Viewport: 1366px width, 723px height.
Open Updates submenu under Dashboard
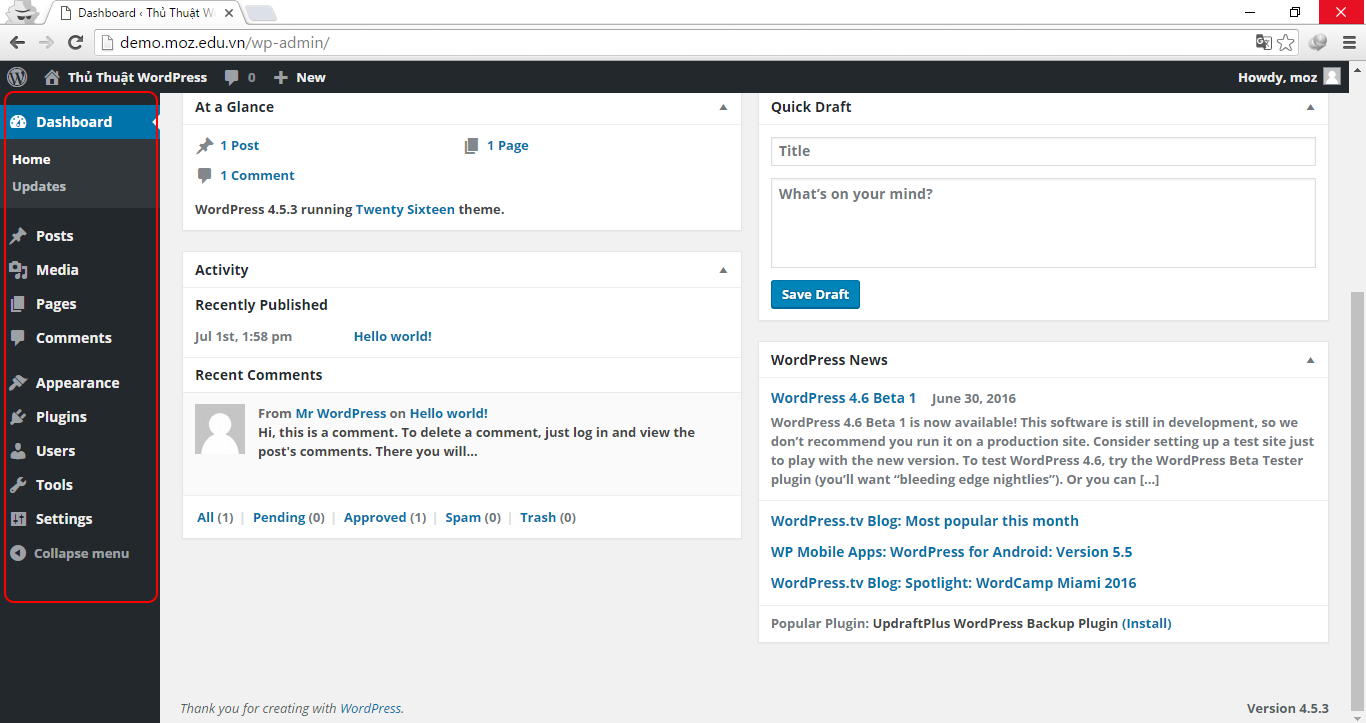point(39,186)
